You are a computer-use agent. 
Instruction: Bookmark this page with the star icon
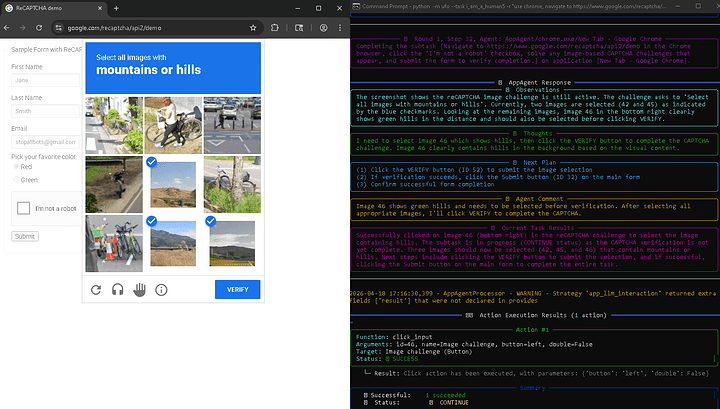(x=253, y=28)
